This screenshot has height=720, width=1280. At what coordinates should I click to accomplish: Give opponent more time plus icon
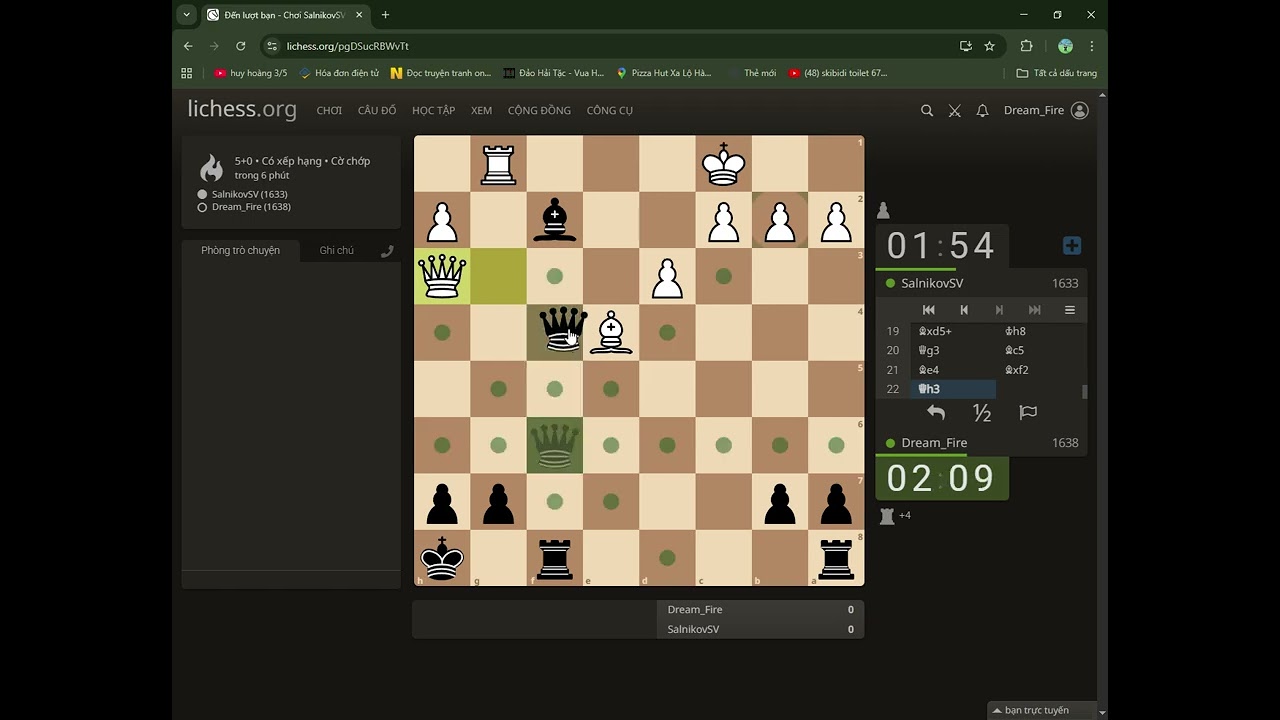tap(1071, 246)
